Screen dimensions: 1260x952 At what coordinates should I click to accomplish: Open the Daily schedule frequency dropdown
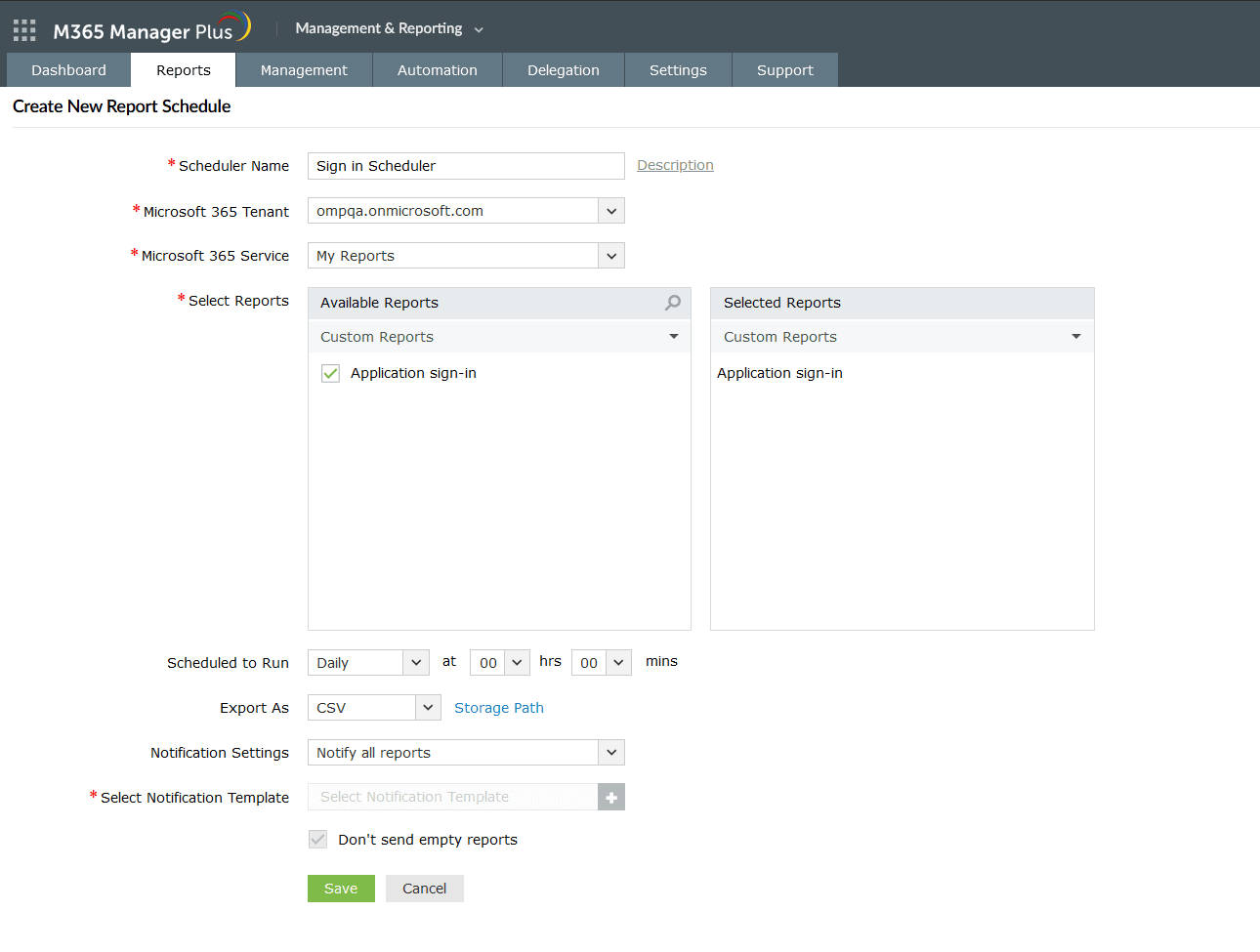click(368, 663)
